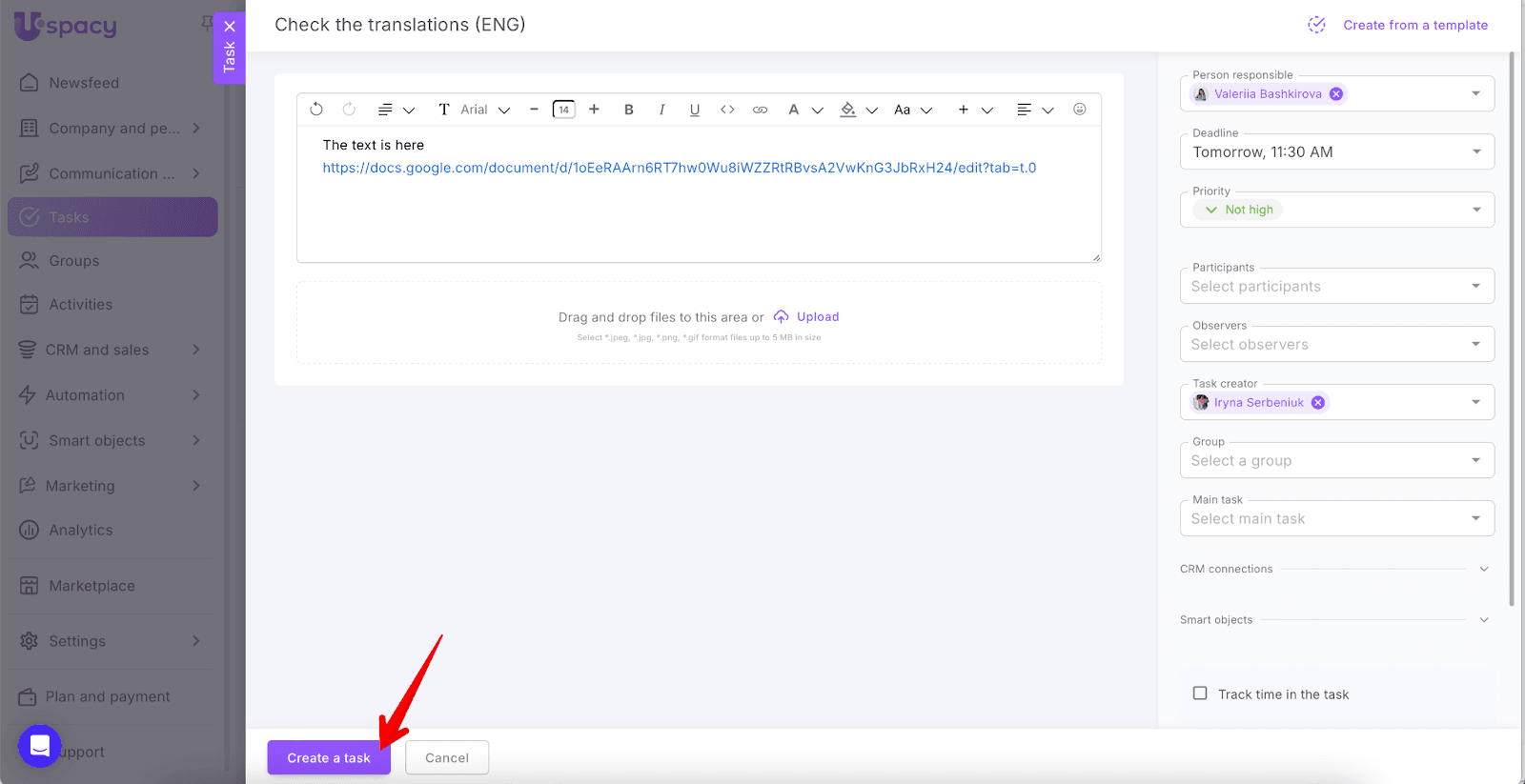Open alignment options dropdown arrow
The image size is (1525, 784).
pyautogui.click(x=1047, y=111)
